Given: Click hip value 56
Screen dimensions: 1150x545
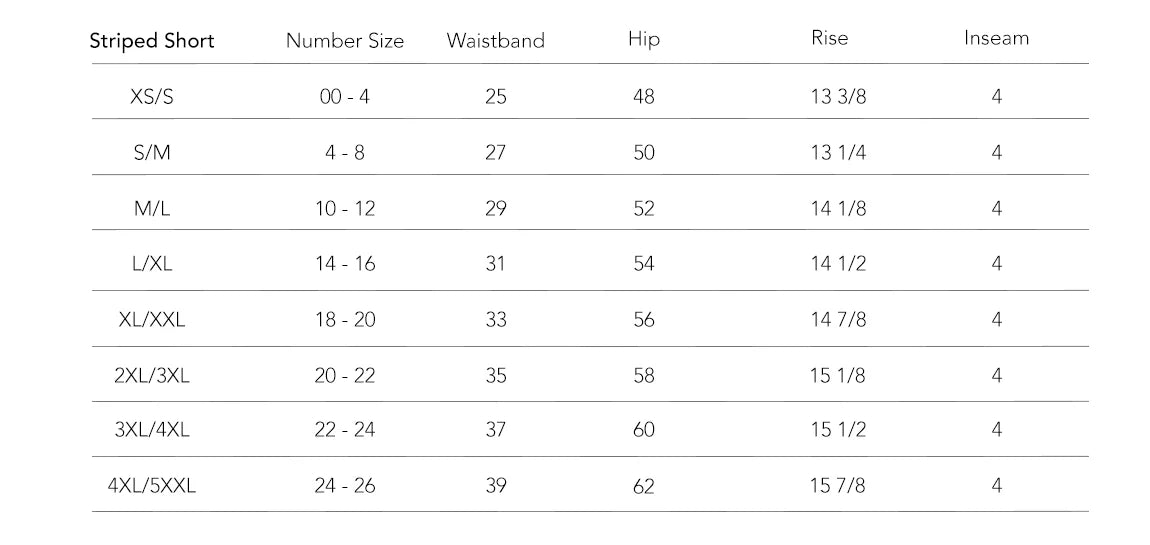Looking at the screenshot, I should (x=644, y=320).
